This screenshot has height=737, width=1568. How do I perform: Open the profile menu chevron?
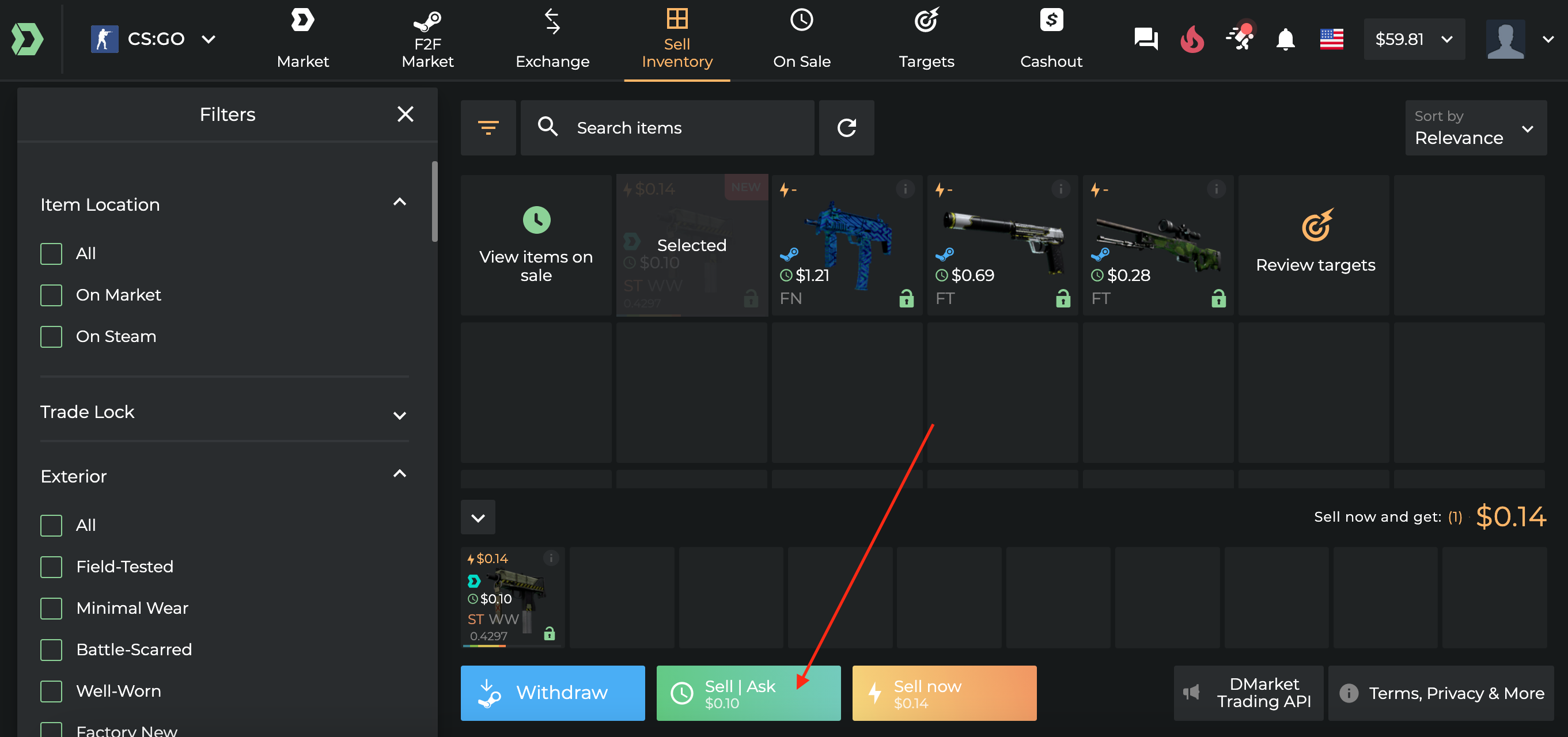1548,40
